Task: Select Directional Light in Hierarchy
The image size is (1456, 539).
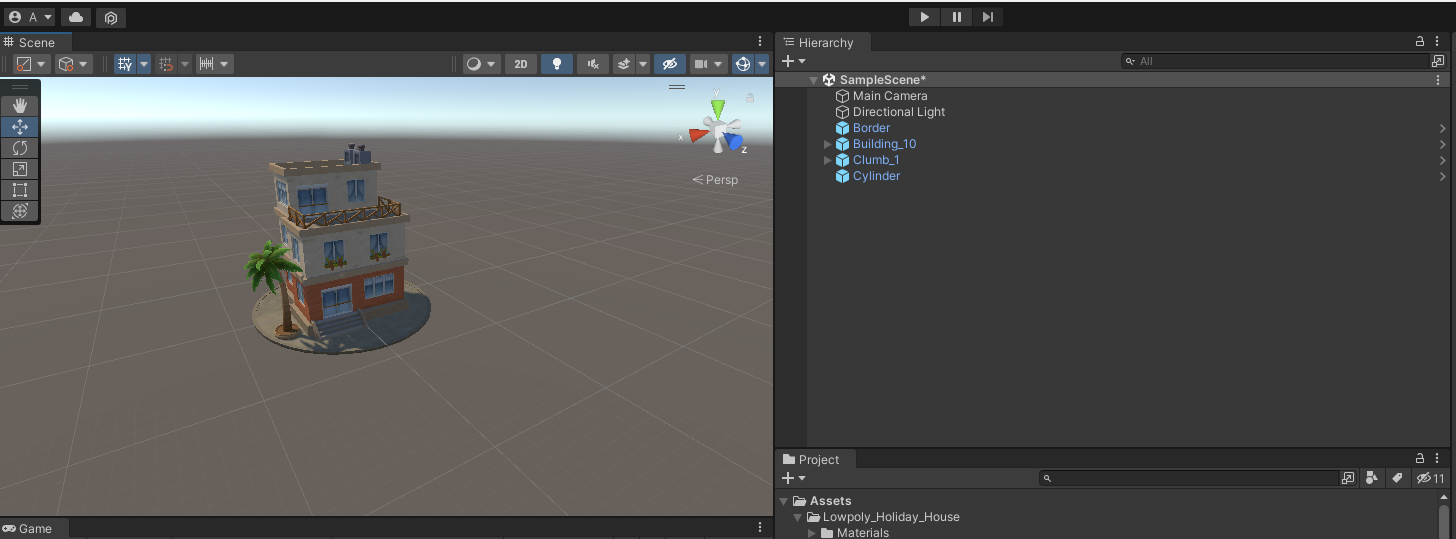Action: click(x=898, y=112)
